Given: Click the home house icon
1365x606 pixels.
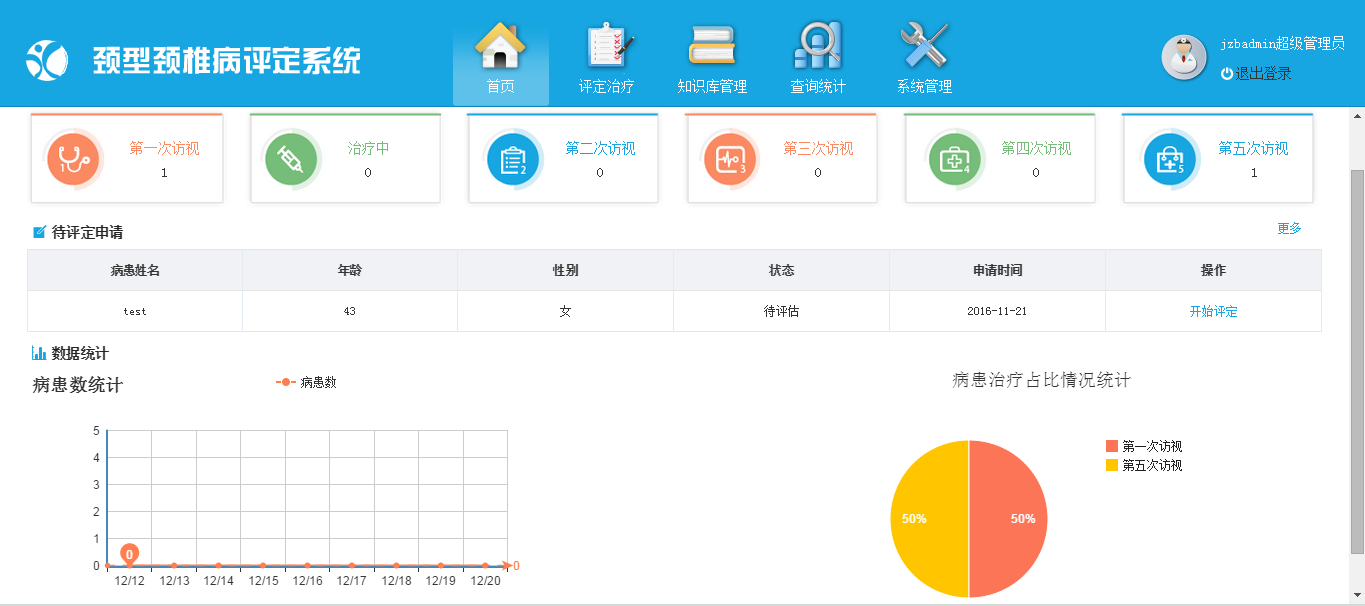Looking at the screenshot, I should [x=500, y=46].
